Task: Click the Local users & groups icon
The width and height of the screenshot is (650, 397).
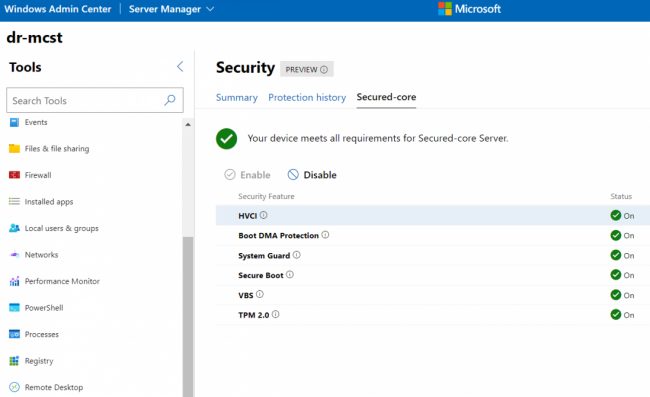Action: point(14,228)
